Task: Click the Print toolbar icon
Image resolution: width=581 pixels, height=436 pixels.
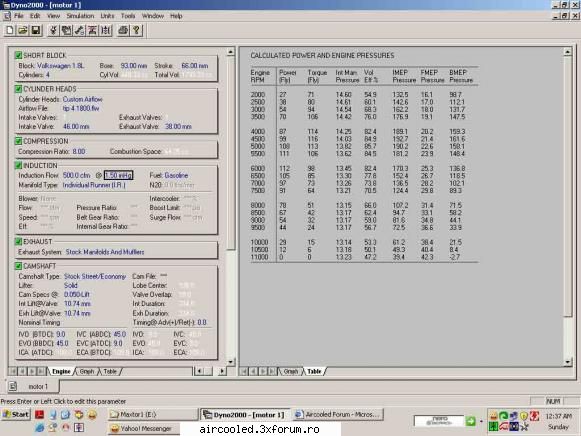Action: pos(123,30)
